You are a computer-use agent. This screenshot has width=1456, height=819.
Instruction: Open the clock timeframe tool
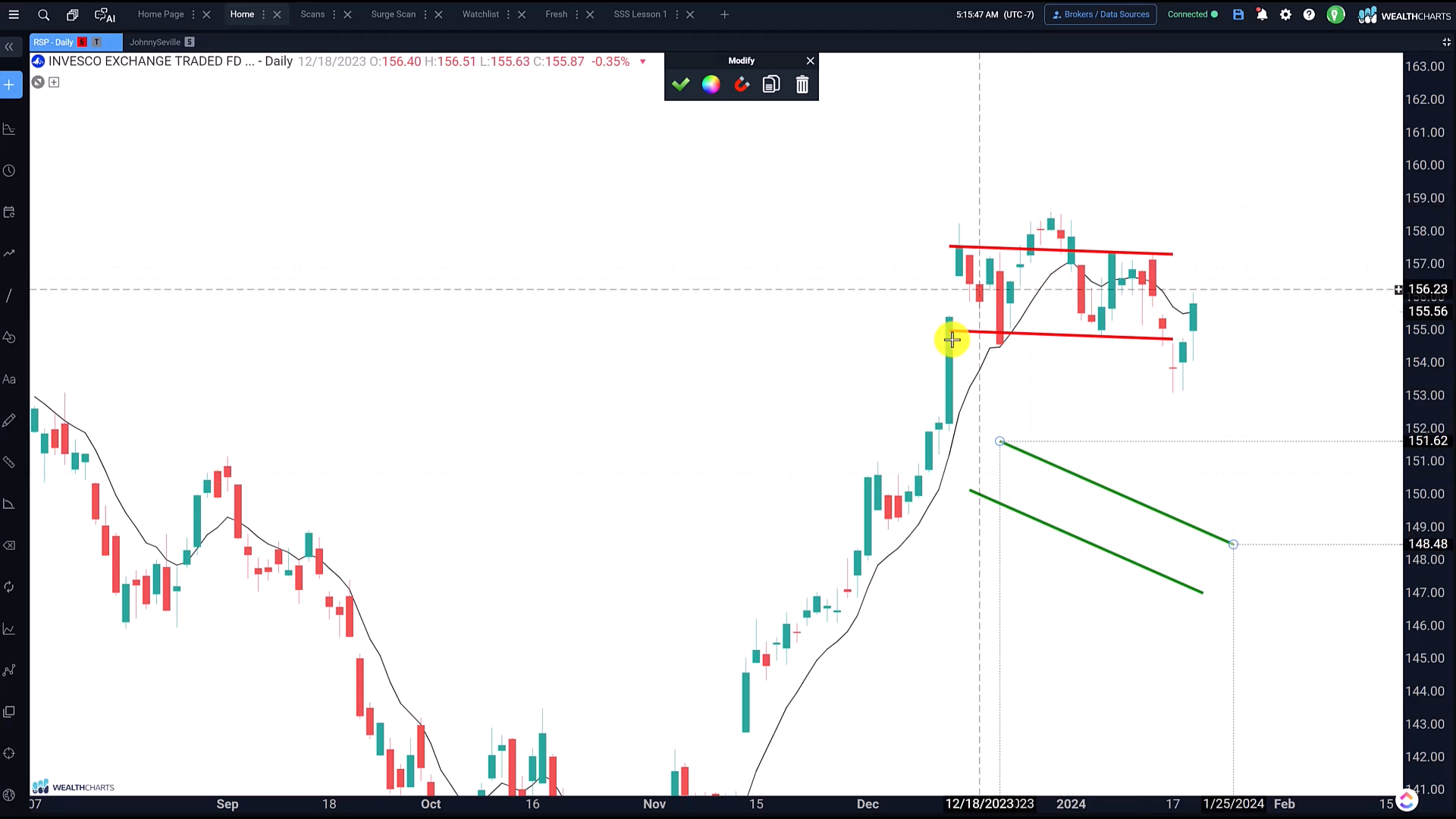tap(9, 171)
